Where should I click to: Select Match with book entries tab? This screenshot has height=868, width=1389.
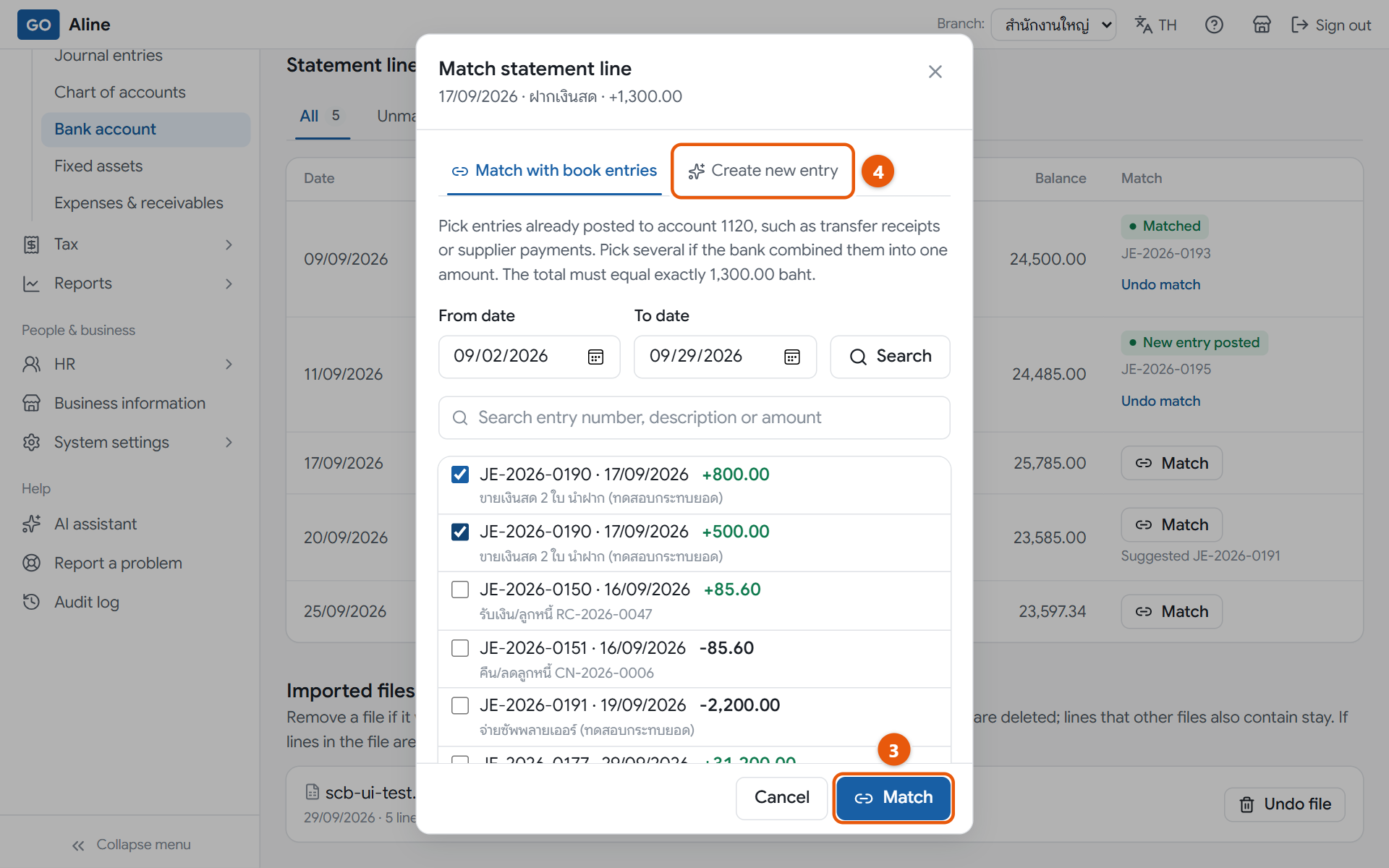pos(554,171)
